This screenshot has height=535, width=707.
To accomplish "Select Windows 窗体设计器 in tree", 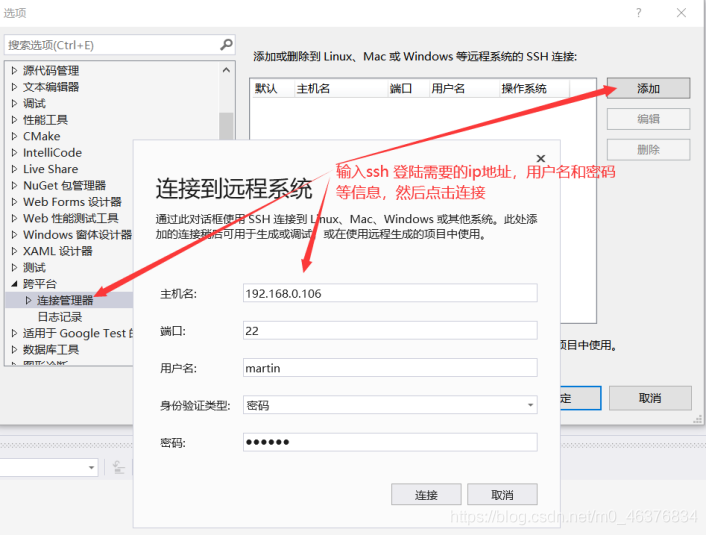I will 77,234.
